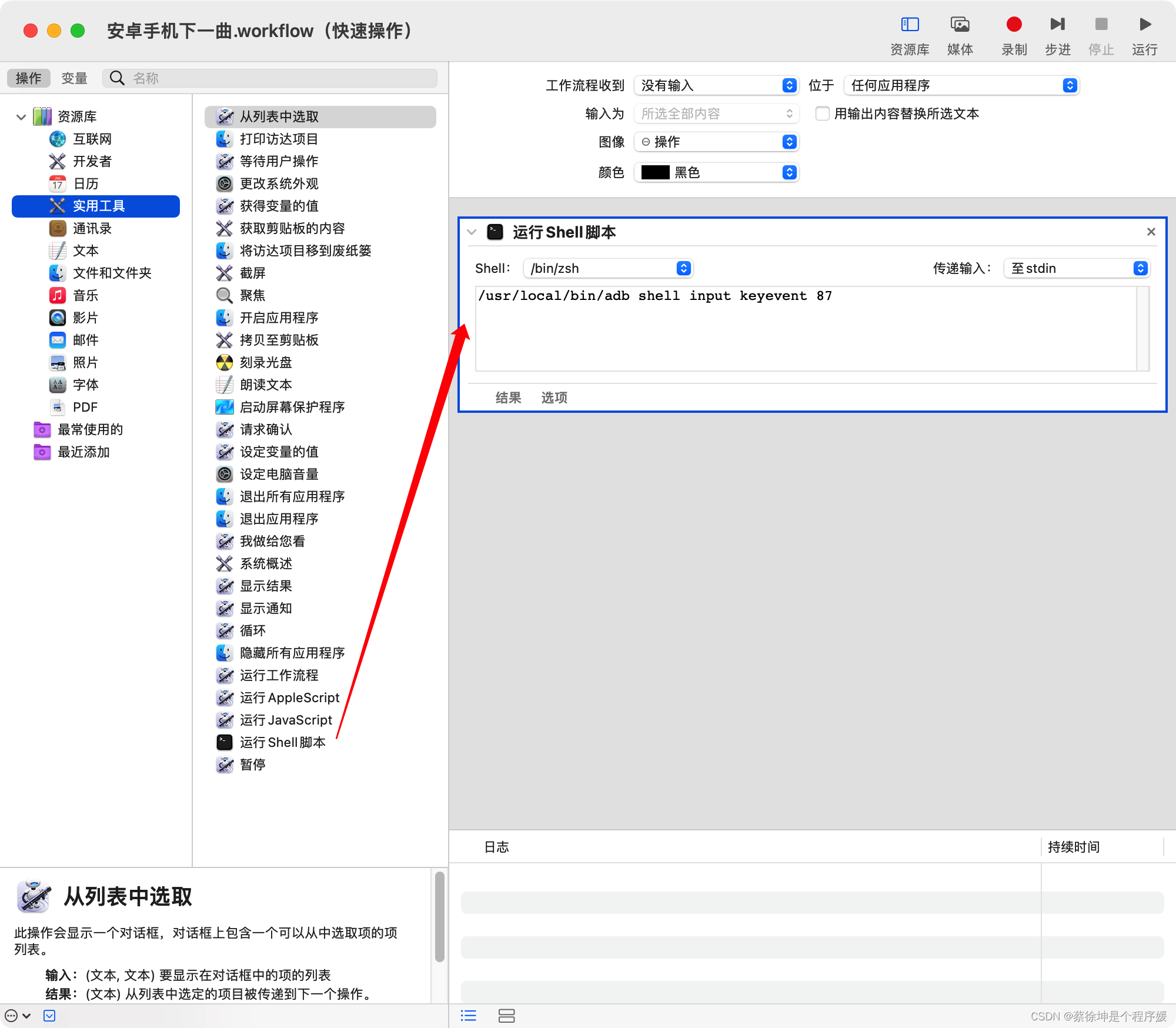This screenshot has width=1176, height=1028.
Task: Open the 颜色 黑色 color swatch dropdown
Action: coord(716,172)
